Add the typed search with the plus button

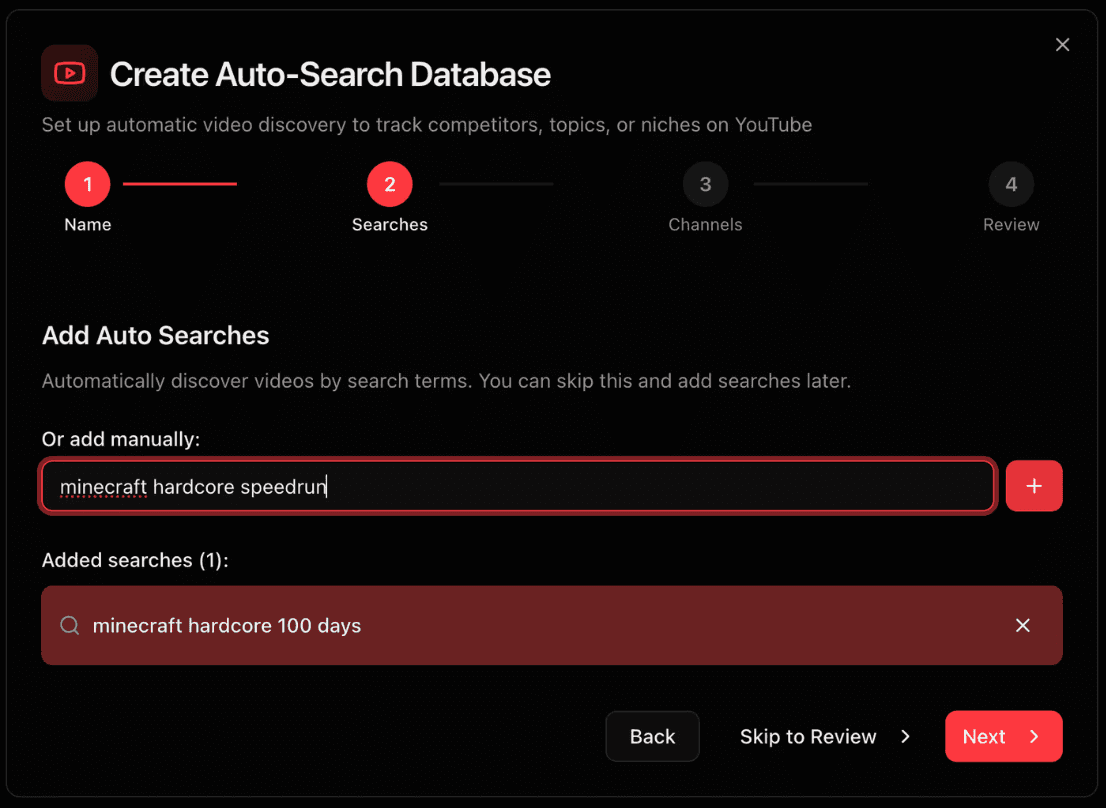coord(1034,486)
